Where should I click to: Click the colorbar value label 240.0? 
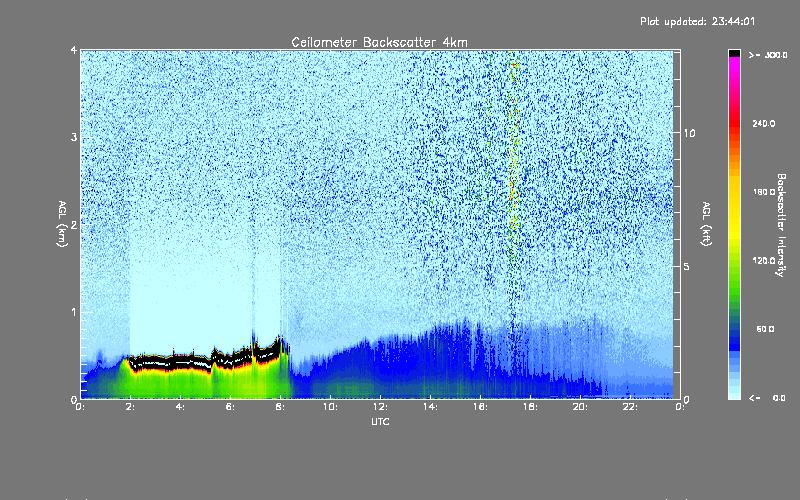(764, 124)
